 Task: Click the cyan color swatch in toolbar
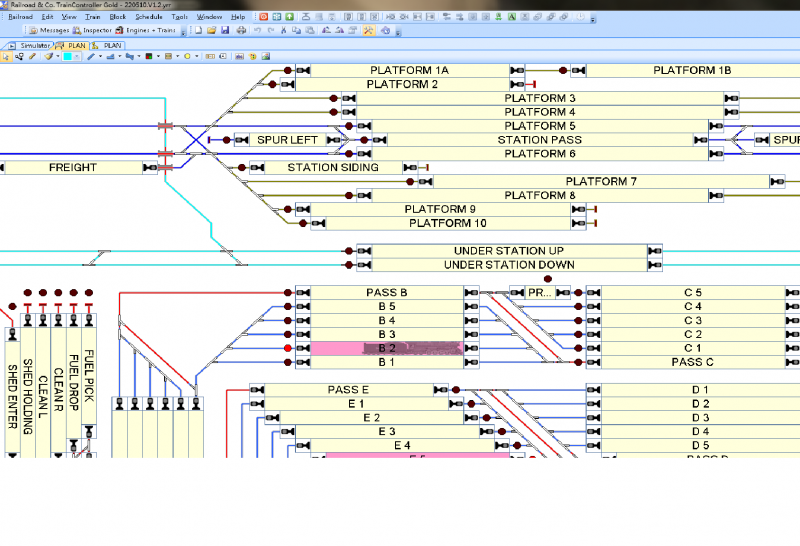[x=68, y=57]
